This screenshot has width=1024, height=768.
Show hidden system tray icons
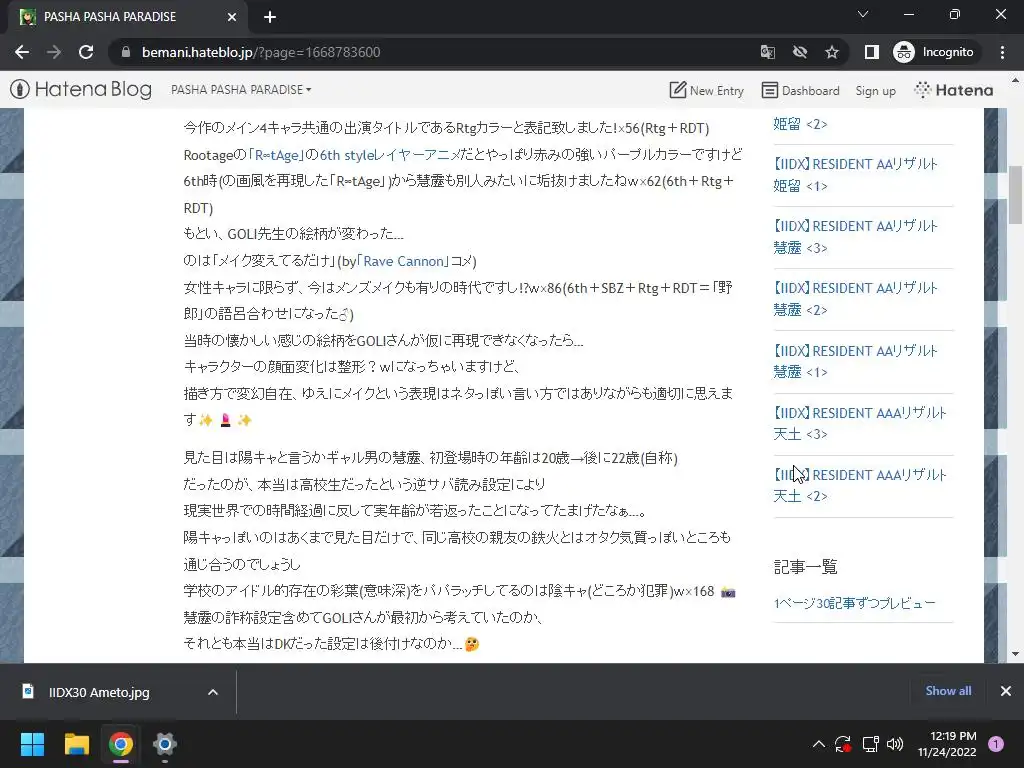coord(818,744)
